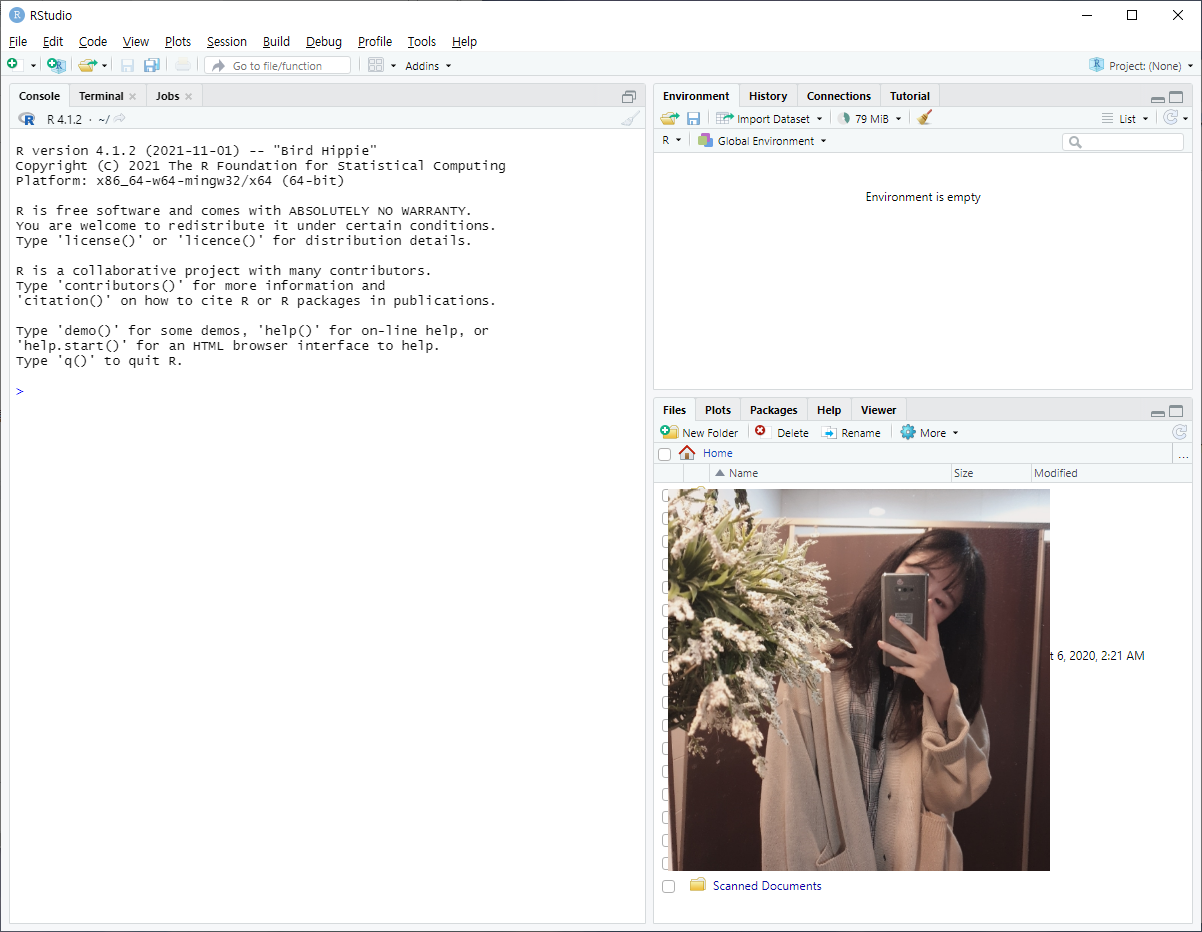
Task: Click the console prompt line
Action: [327, 391]
